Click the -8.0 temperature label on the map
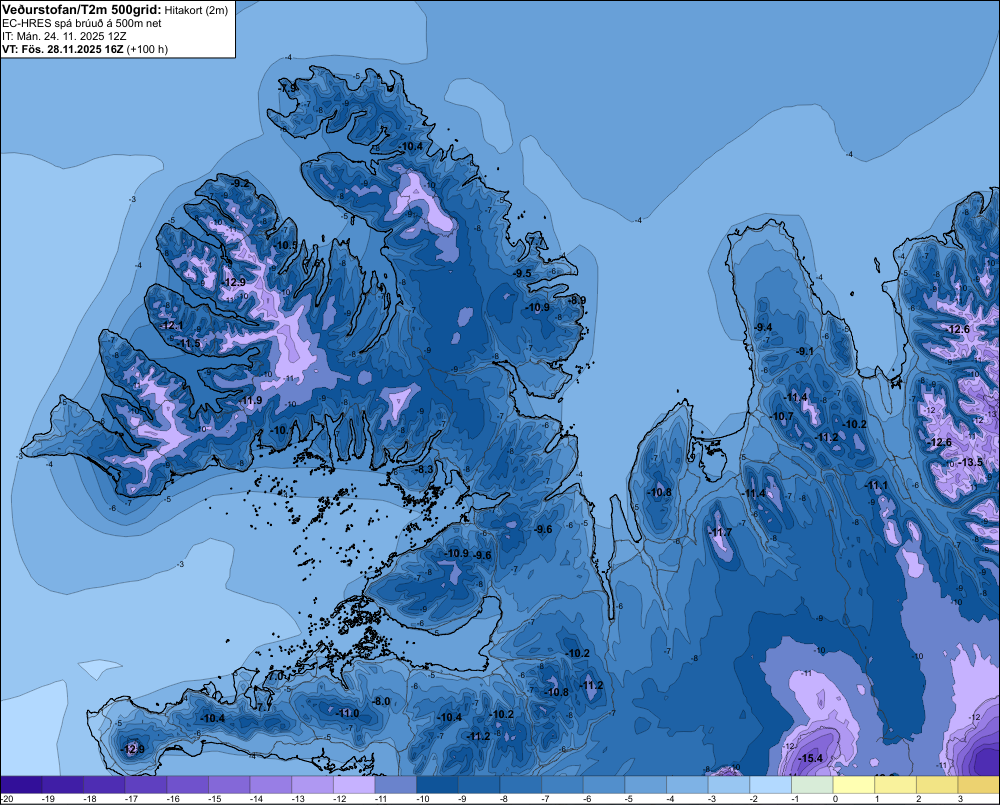 pyautogui.click(x=380, y=702)
